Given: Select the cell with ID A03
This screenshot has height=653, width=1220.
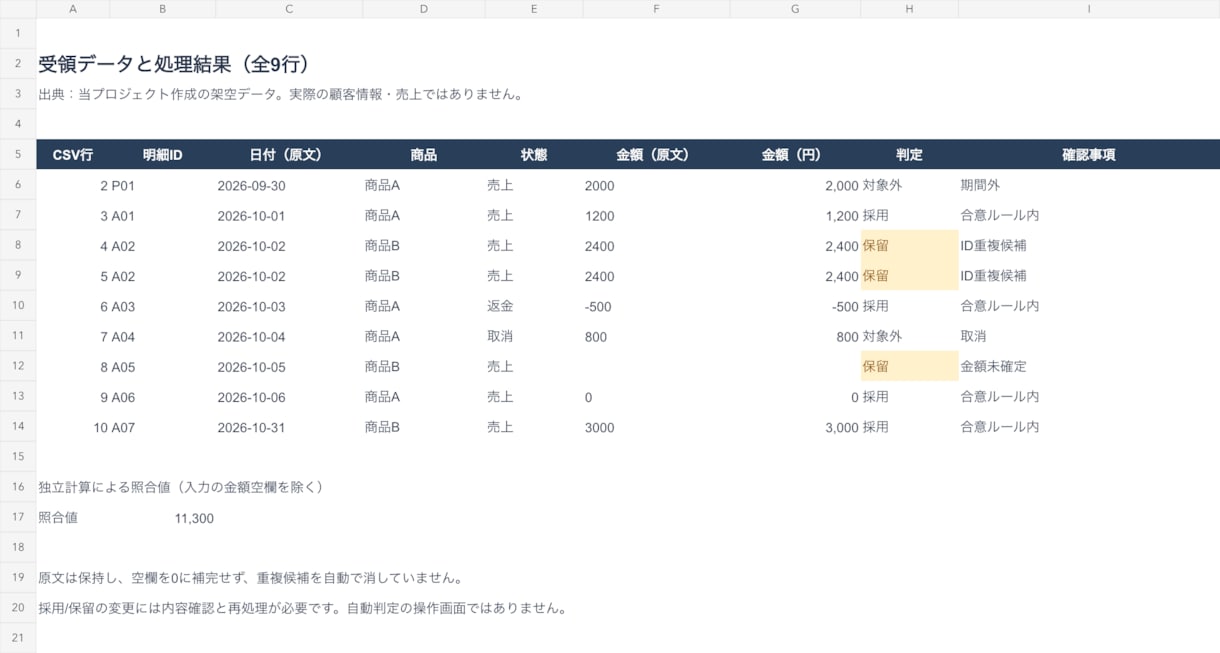Looking at the screenshot, I should (163, 307).
